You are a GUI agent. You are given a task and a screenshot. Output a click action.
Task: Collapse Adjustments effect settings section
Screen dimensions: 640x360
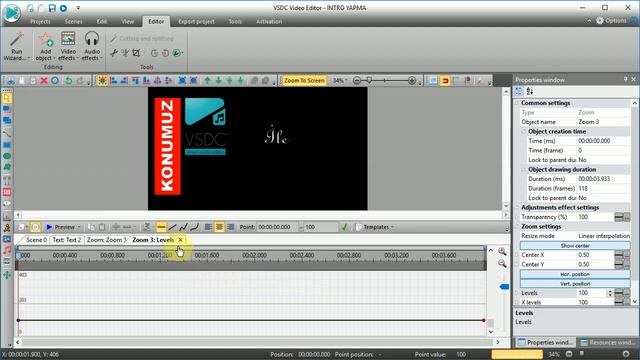coord(517,207)
